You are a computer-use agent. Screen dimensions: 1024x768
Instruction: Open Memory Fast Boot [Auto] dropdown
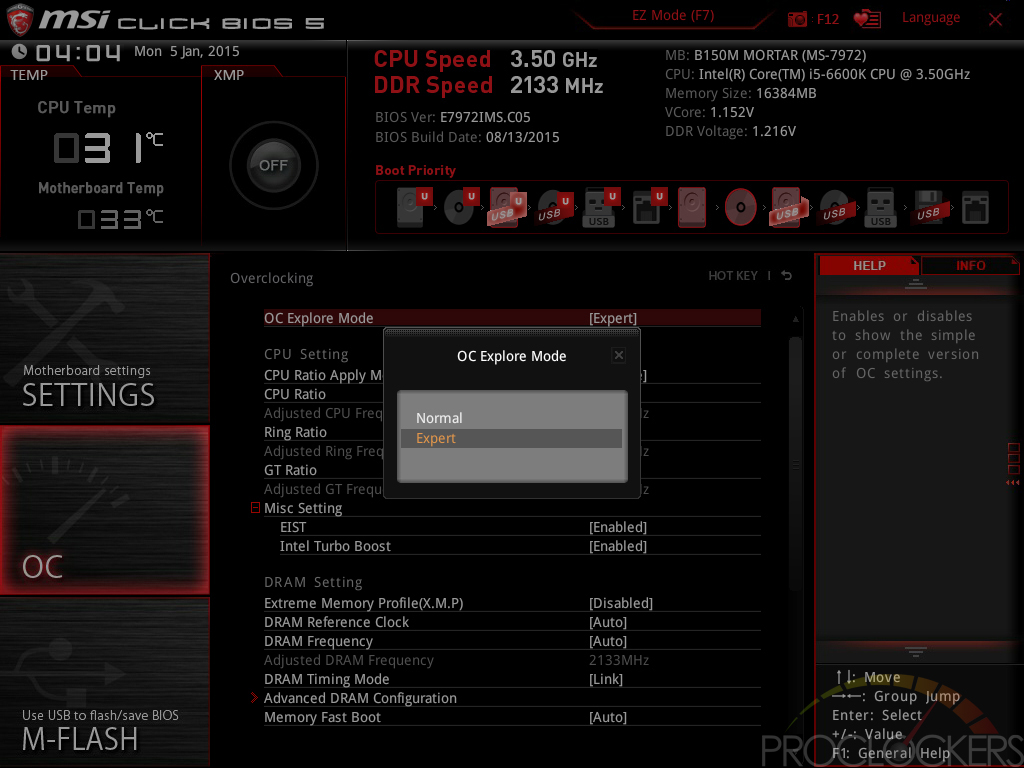[607, 717]
